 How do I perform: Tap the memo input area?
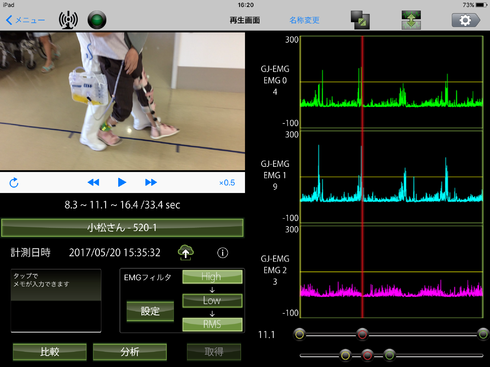(56, 301)
